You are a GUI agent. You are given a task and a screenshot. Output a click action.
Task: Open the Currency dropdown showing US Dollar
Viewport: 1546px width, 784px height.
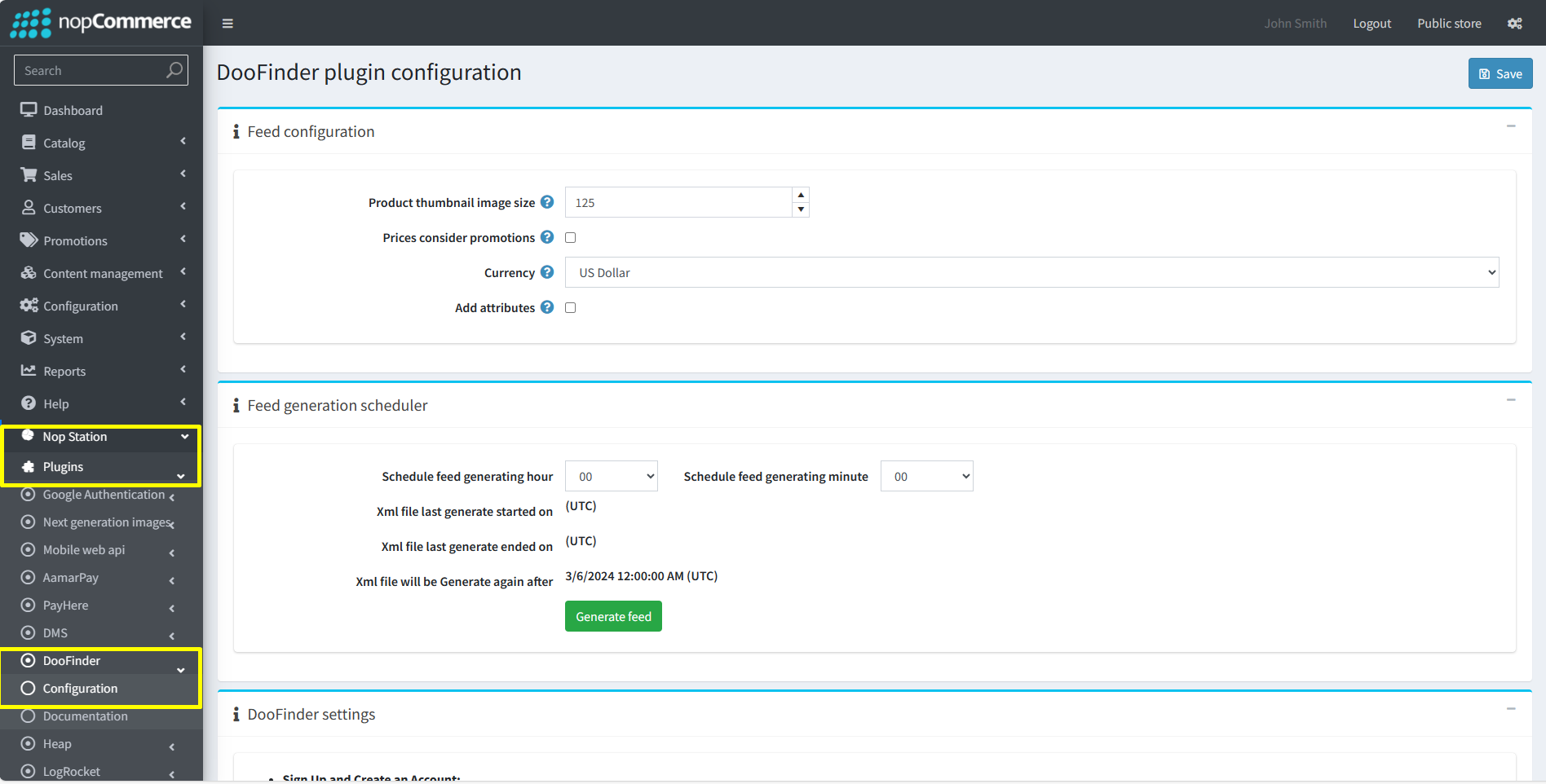pos(1031,273)
